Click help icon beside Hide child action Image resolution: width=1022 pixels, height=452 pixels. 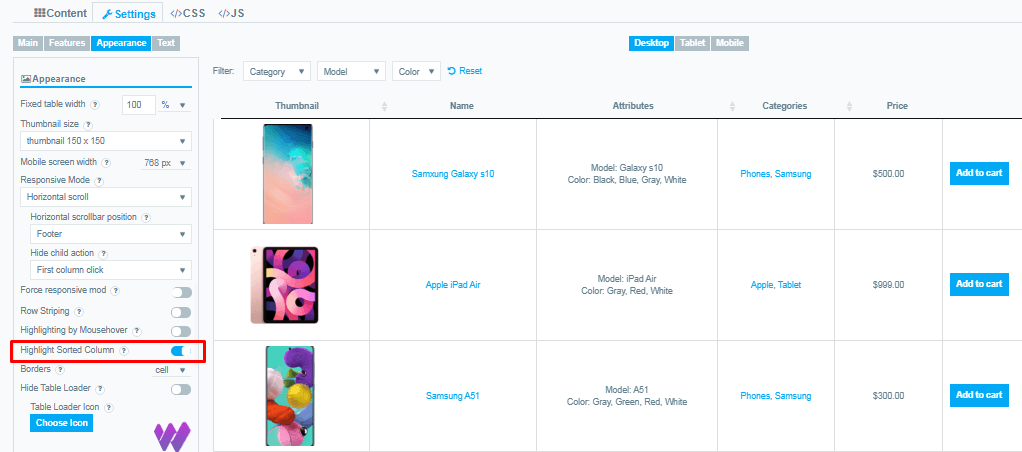103,253
